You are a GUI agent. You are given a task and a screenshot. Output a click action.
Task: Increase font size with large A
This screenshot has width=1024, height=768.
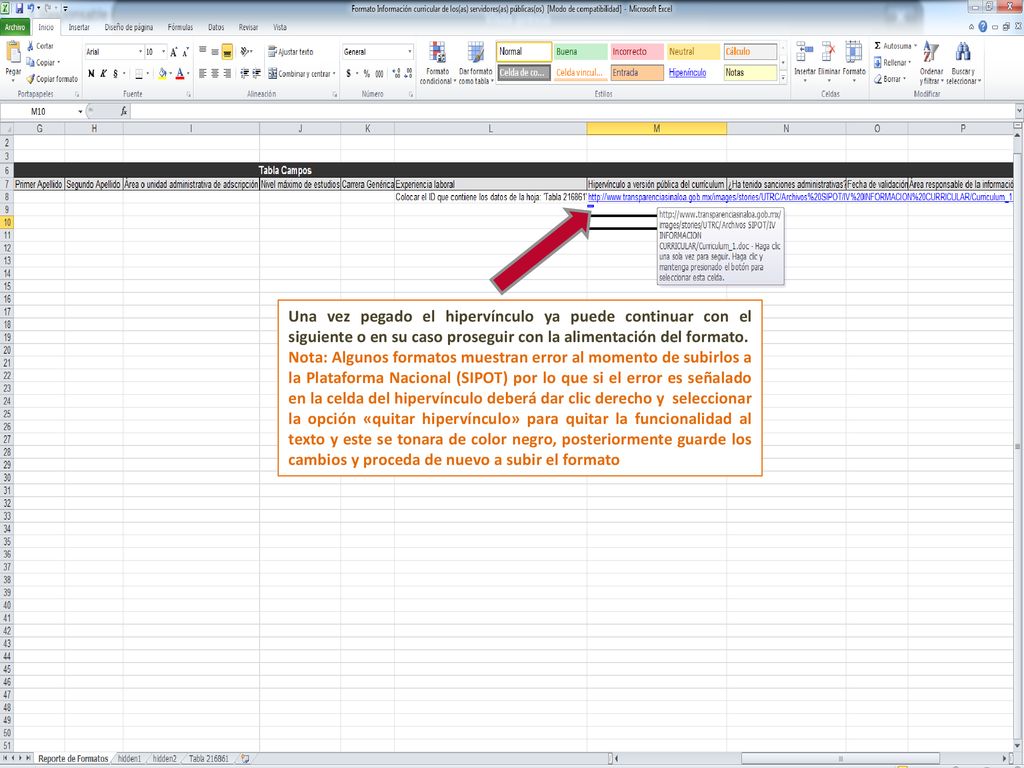[174, 52]
